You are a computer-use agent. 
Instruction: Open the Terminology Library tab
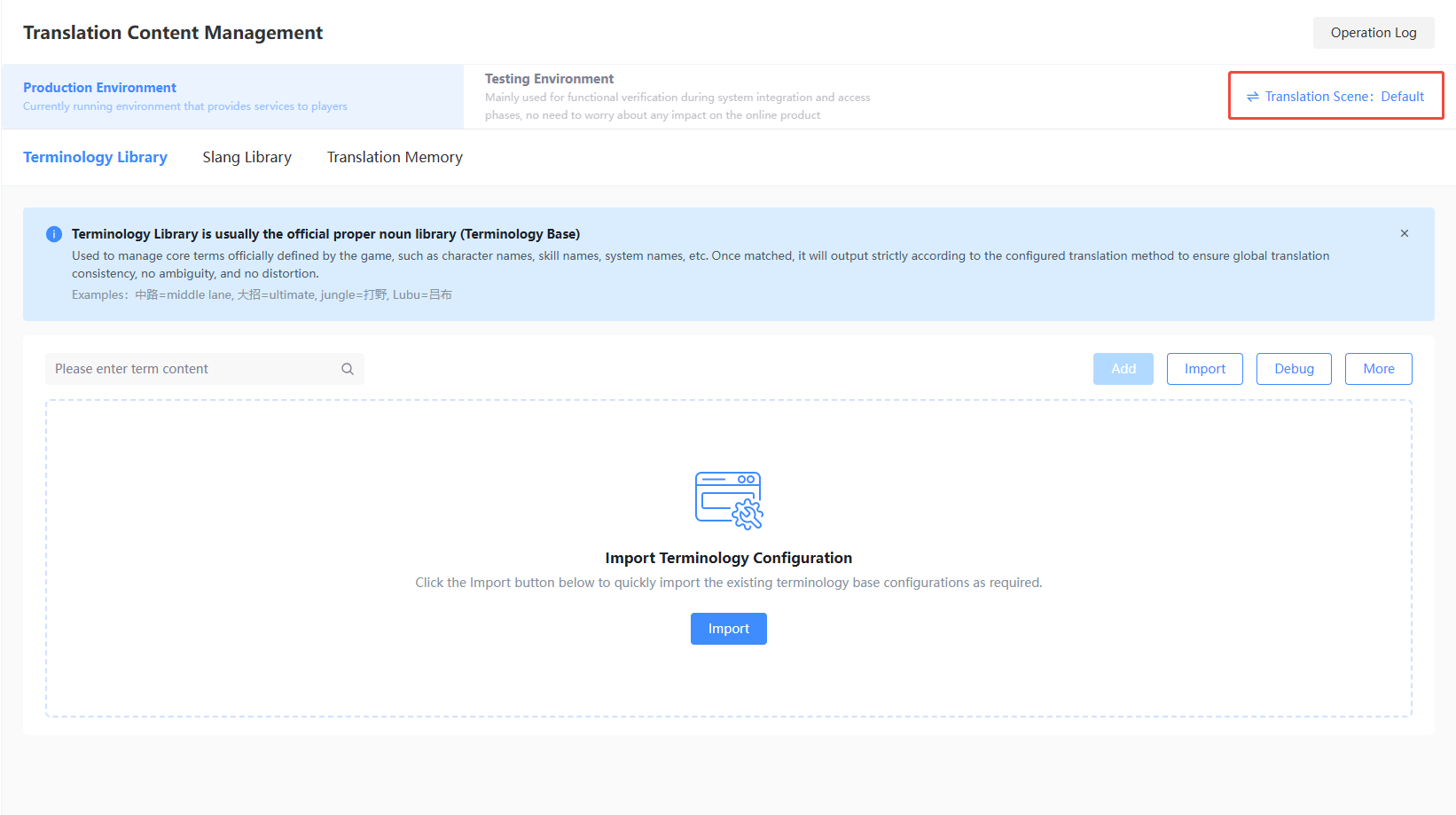pyautogui.click(x=95, y=157)
